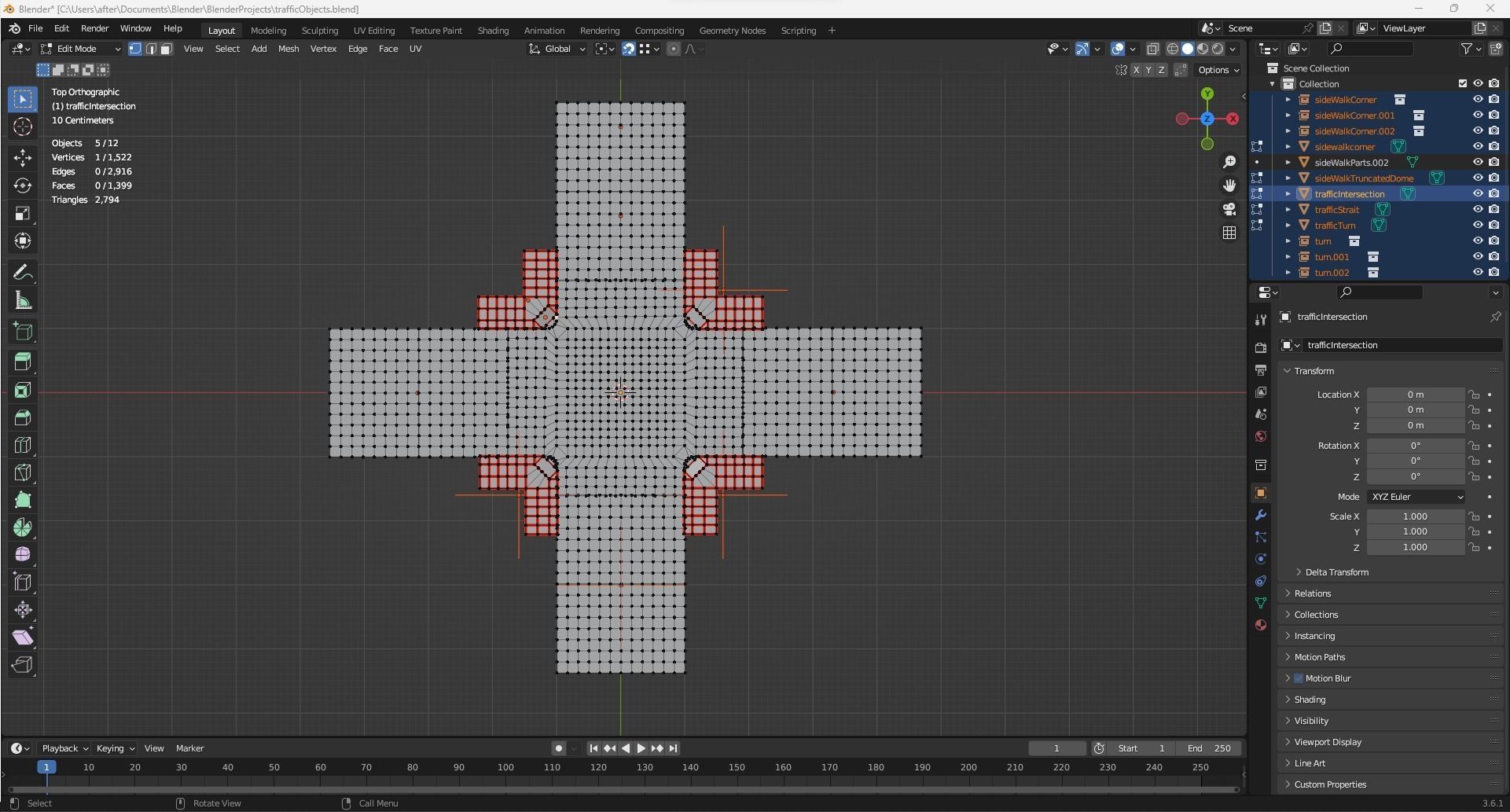Check the Motion Blur checkbox
This screenshot has width=1510, height=812.
(1299, 678)
